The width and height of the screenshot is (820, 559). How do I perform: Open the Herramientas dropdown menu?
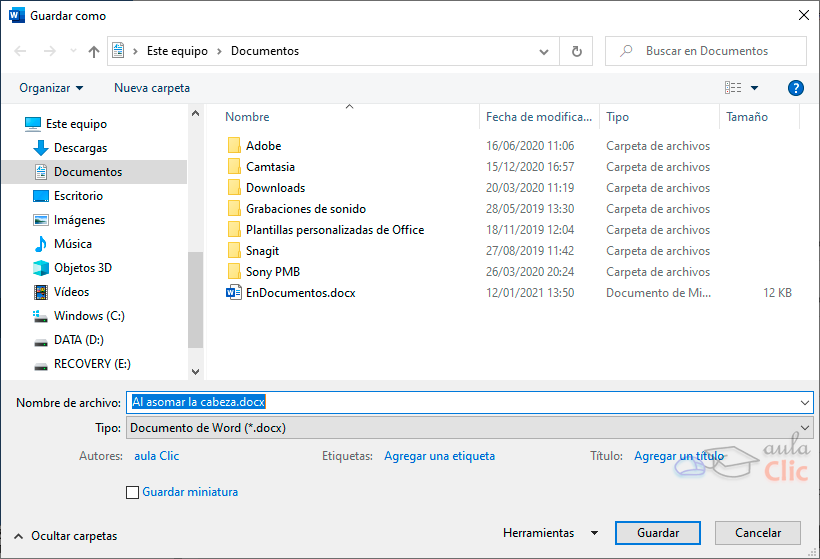550,533
